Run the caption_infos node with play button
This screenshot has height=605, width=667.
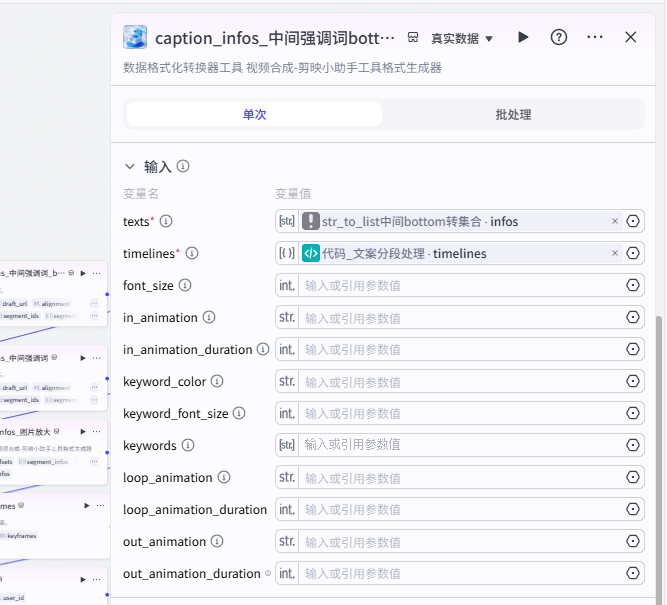(523, 37)
